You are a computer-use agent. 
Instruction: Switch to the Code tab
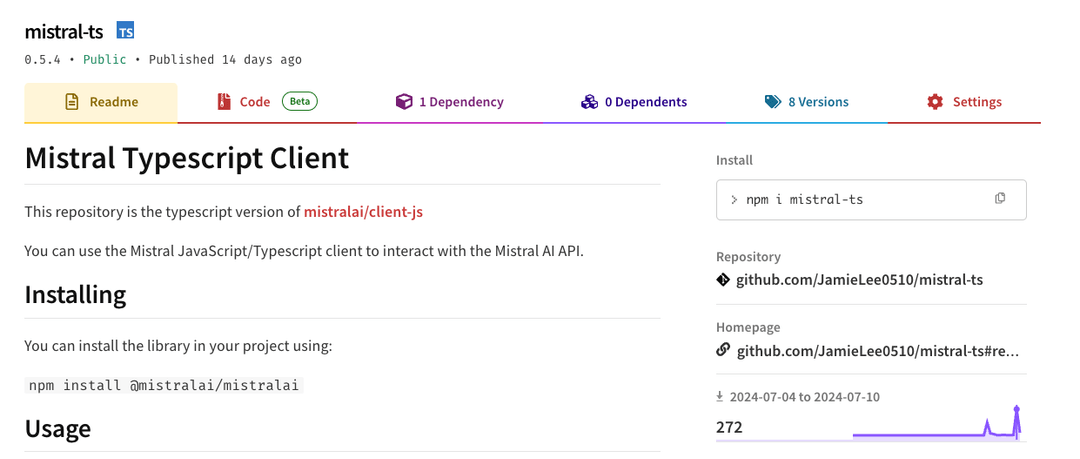coord(267,102)
